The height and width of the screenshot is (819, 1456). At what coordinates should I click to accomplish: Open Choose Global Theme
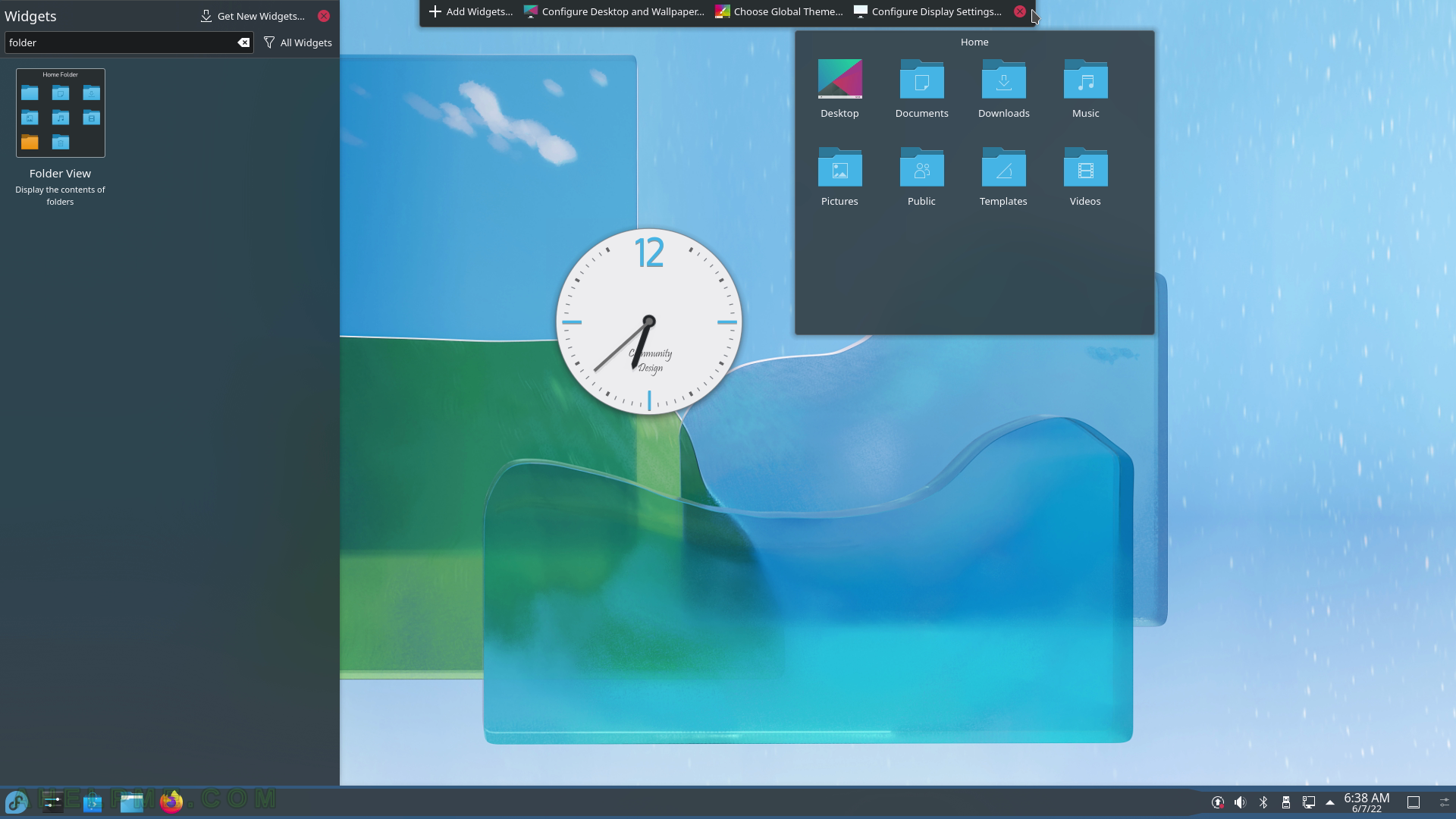tap(780, 11)
